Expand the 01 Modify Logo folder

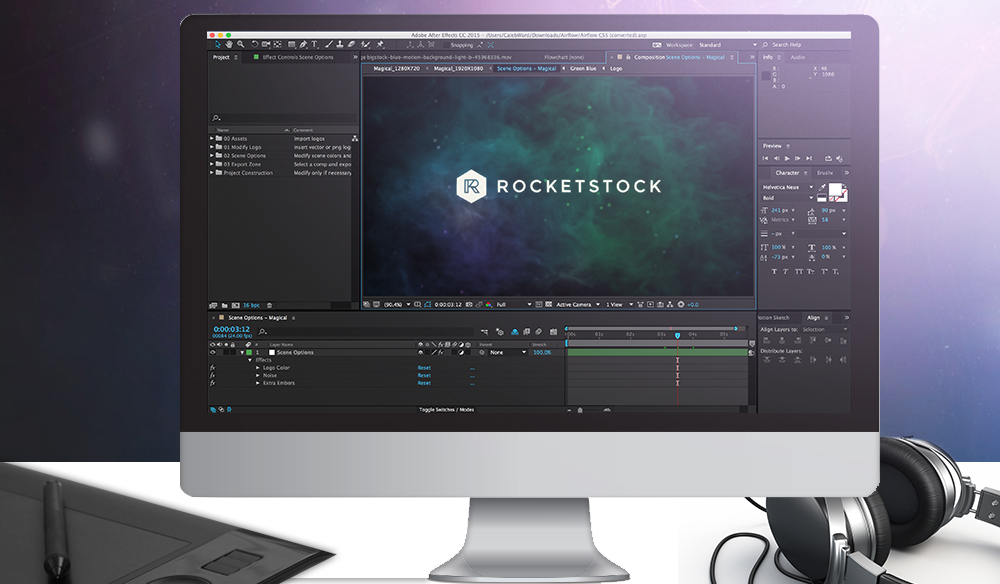tap(212, 147)
